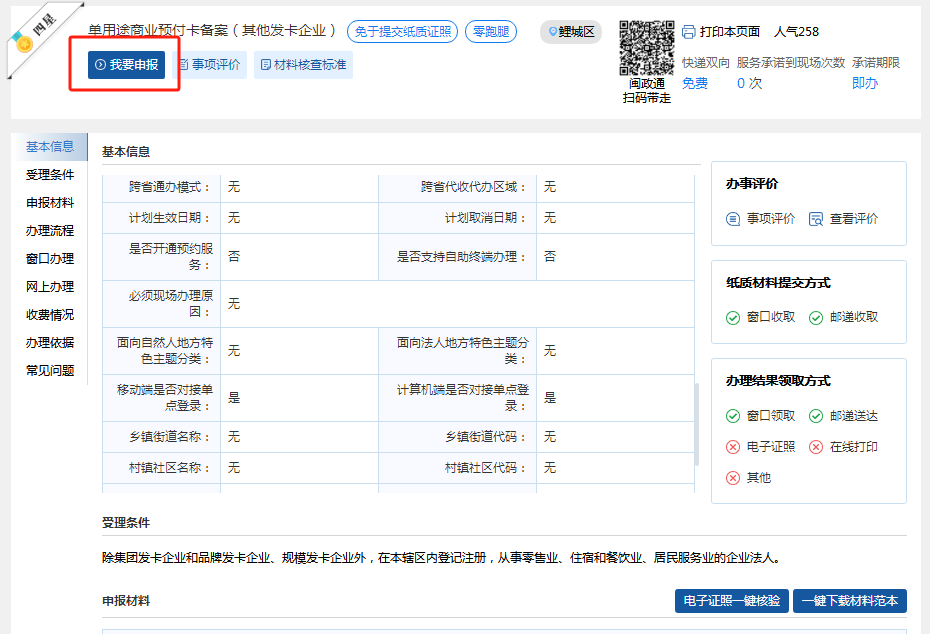
Task: Click the 免于提交纸质证照 tag
Action: coord(402,32)
